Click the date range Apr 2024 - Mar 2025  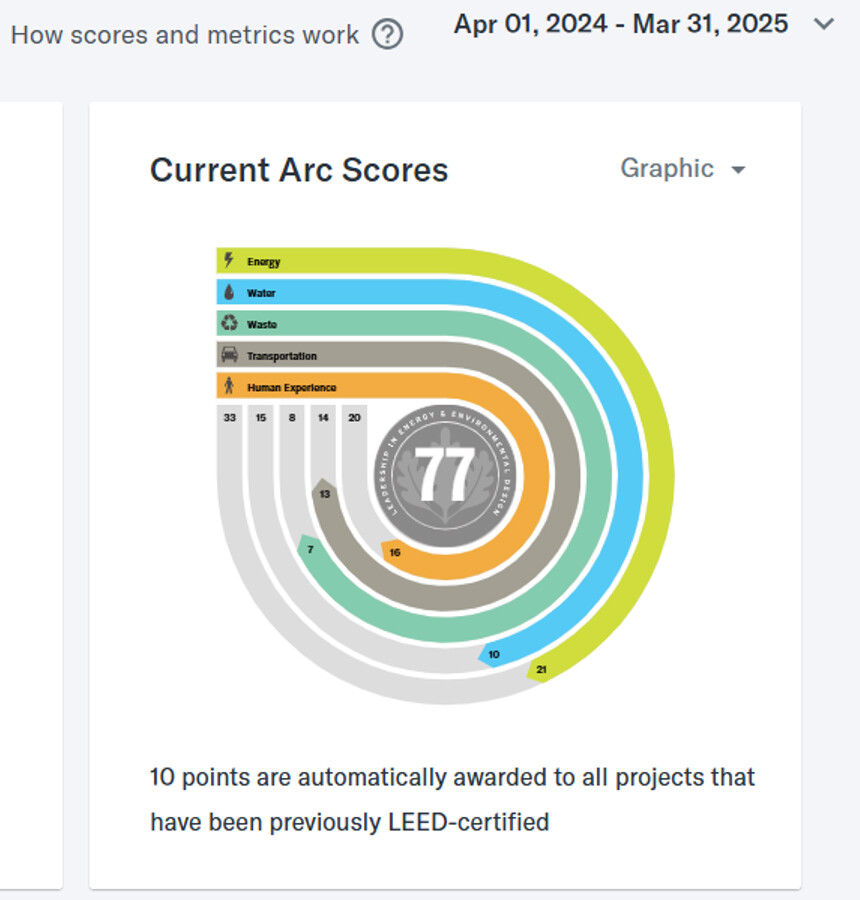pos(620,24)
